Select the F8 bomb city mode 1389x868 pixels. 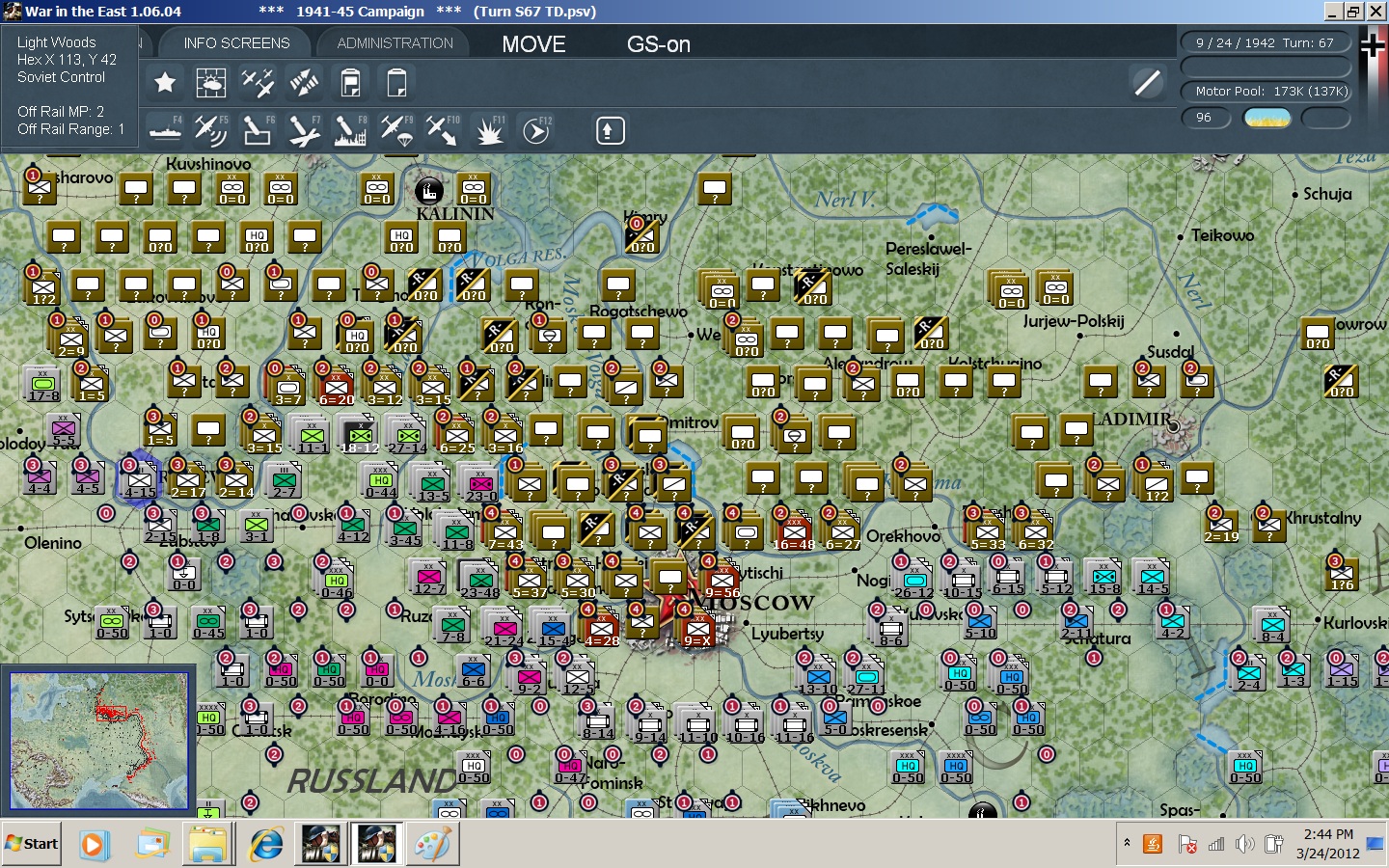point(349,130)
